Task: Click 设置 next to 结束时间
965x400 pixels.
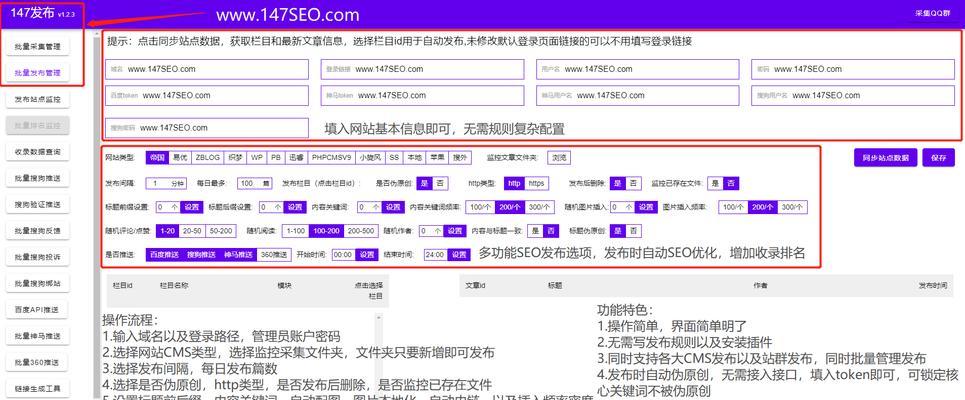Action: pyautogui.click(x=459, y=254)
